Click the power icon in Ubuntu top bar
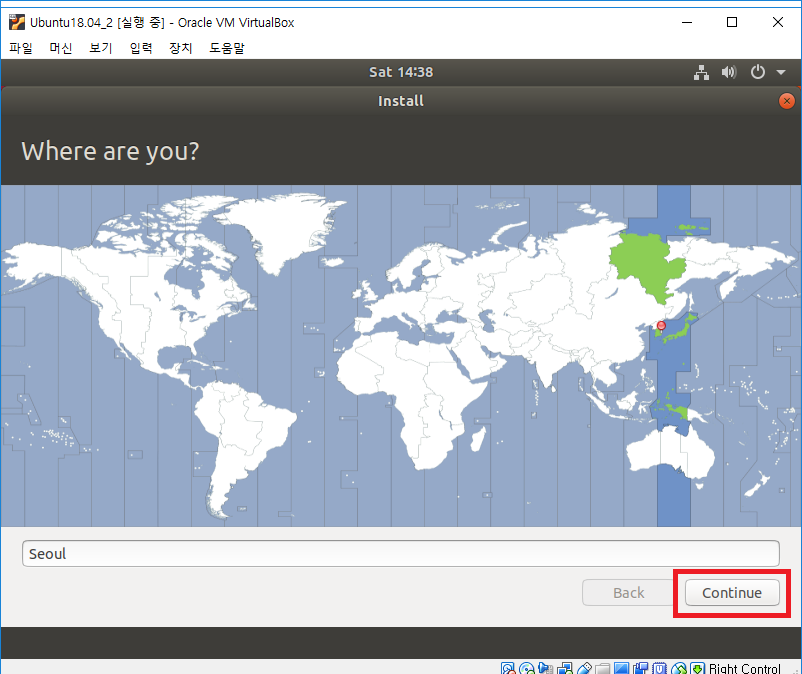This screenshot has height=674, width=802. [x=758, y=72]
